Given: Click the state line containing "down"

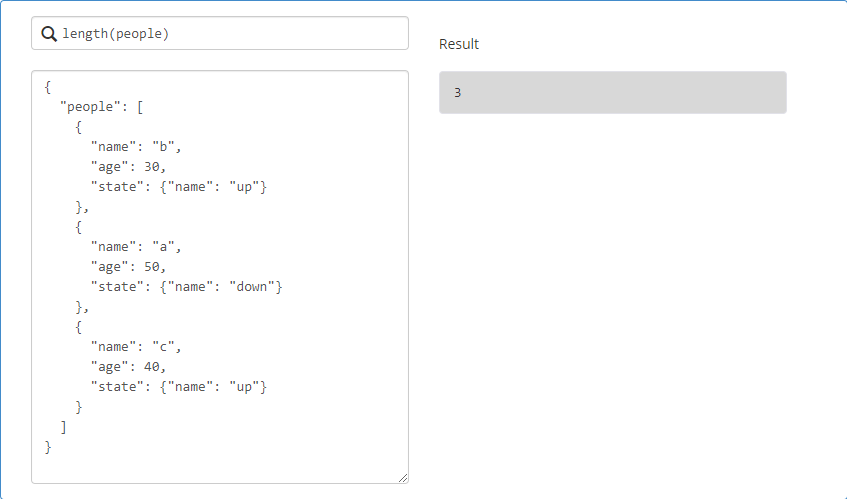Looking at the screenshot, I should tap(187, 287).
